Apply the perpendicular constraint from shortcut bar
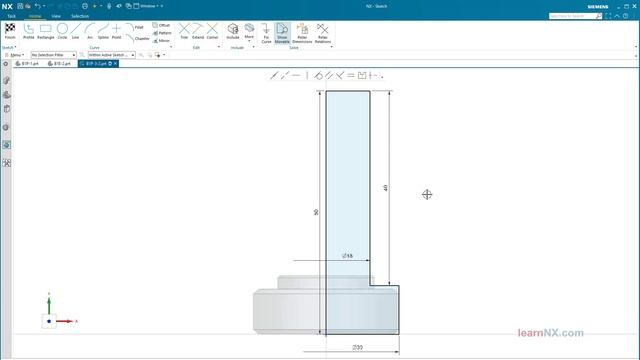 coord(340,76)
